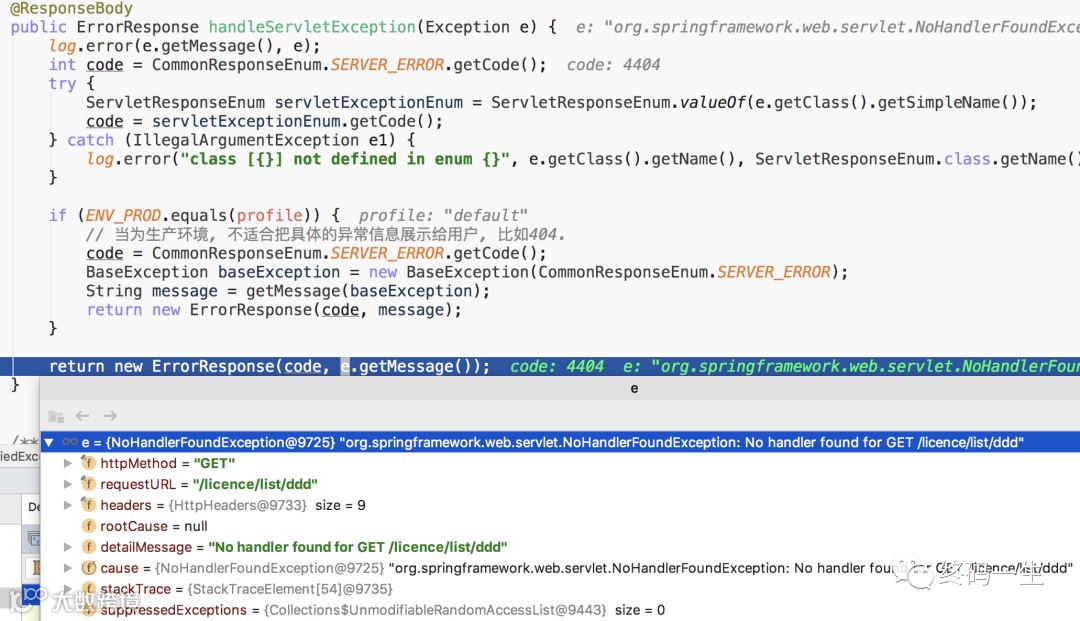Select the "GET" httpMethod value
This screenshot has width=1080, height=621.
click(214, 463)
